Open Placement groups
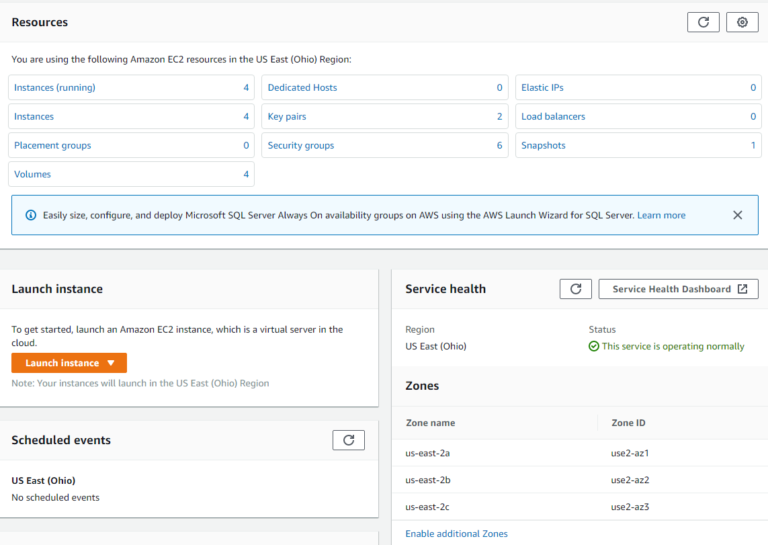Image resolution: width=768 pixels, height=545 pixels. (52, 146)
